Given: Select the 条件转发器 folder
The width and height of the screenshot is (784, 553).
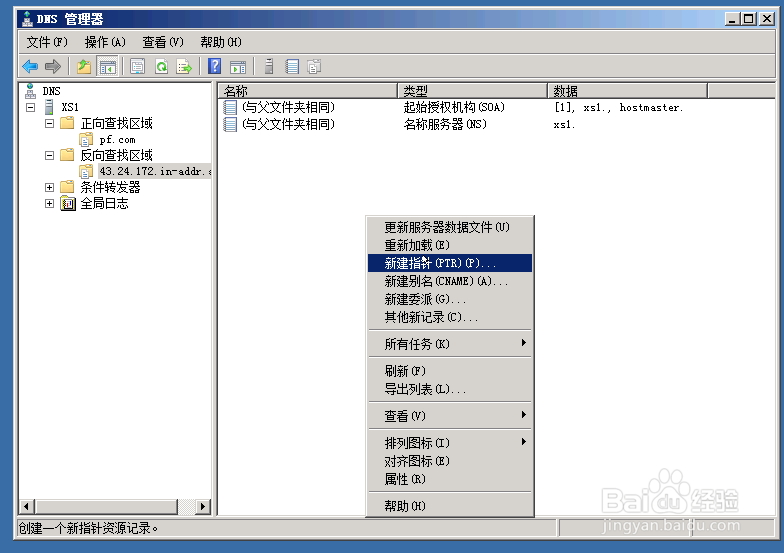Looking at the screenshot, I should click(110, 187).
